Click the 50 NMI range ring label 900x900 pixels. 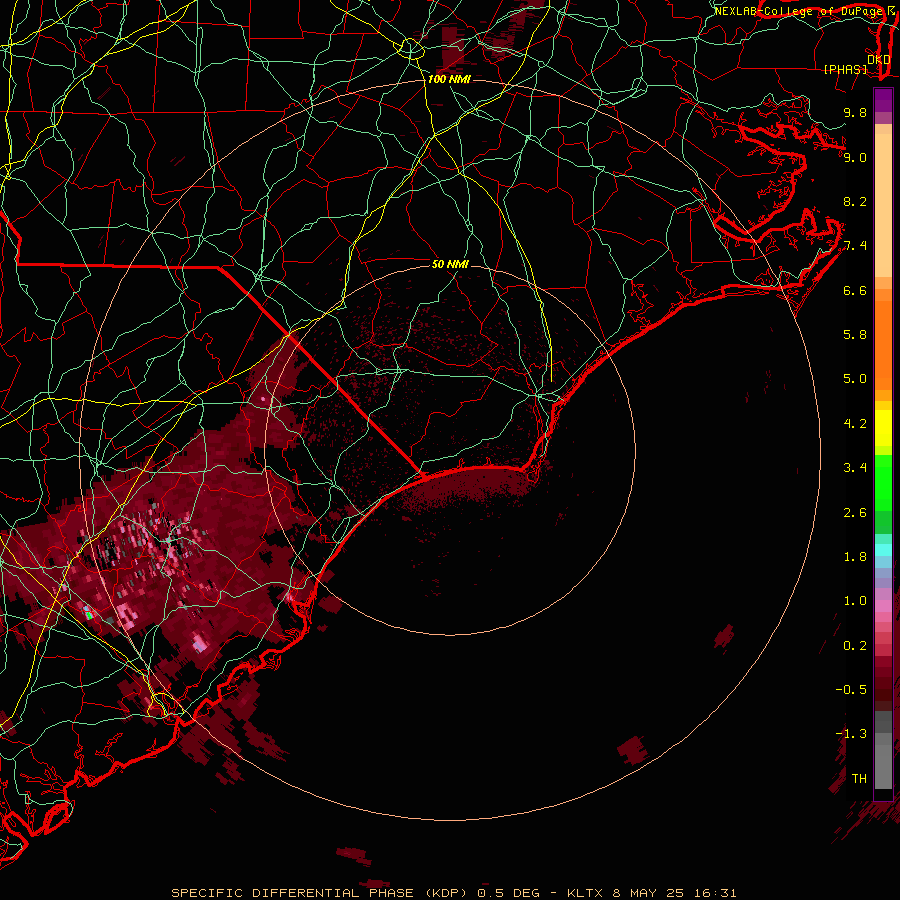[x=450, y=264]
